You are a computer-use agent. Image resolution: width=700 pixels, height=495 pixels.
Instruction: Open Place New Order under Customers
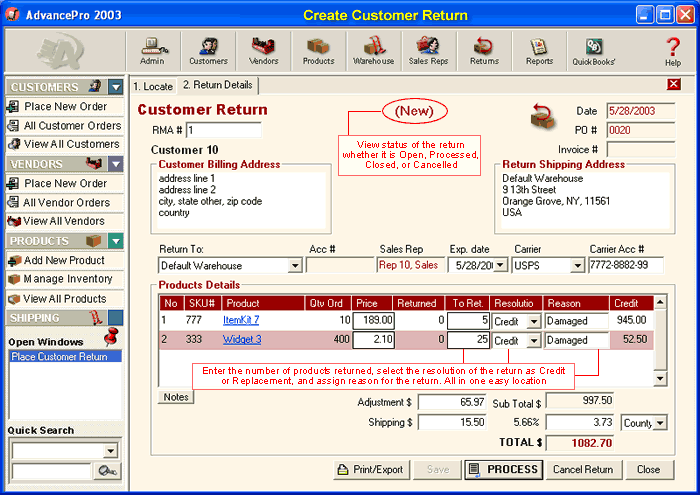point(65,106)
